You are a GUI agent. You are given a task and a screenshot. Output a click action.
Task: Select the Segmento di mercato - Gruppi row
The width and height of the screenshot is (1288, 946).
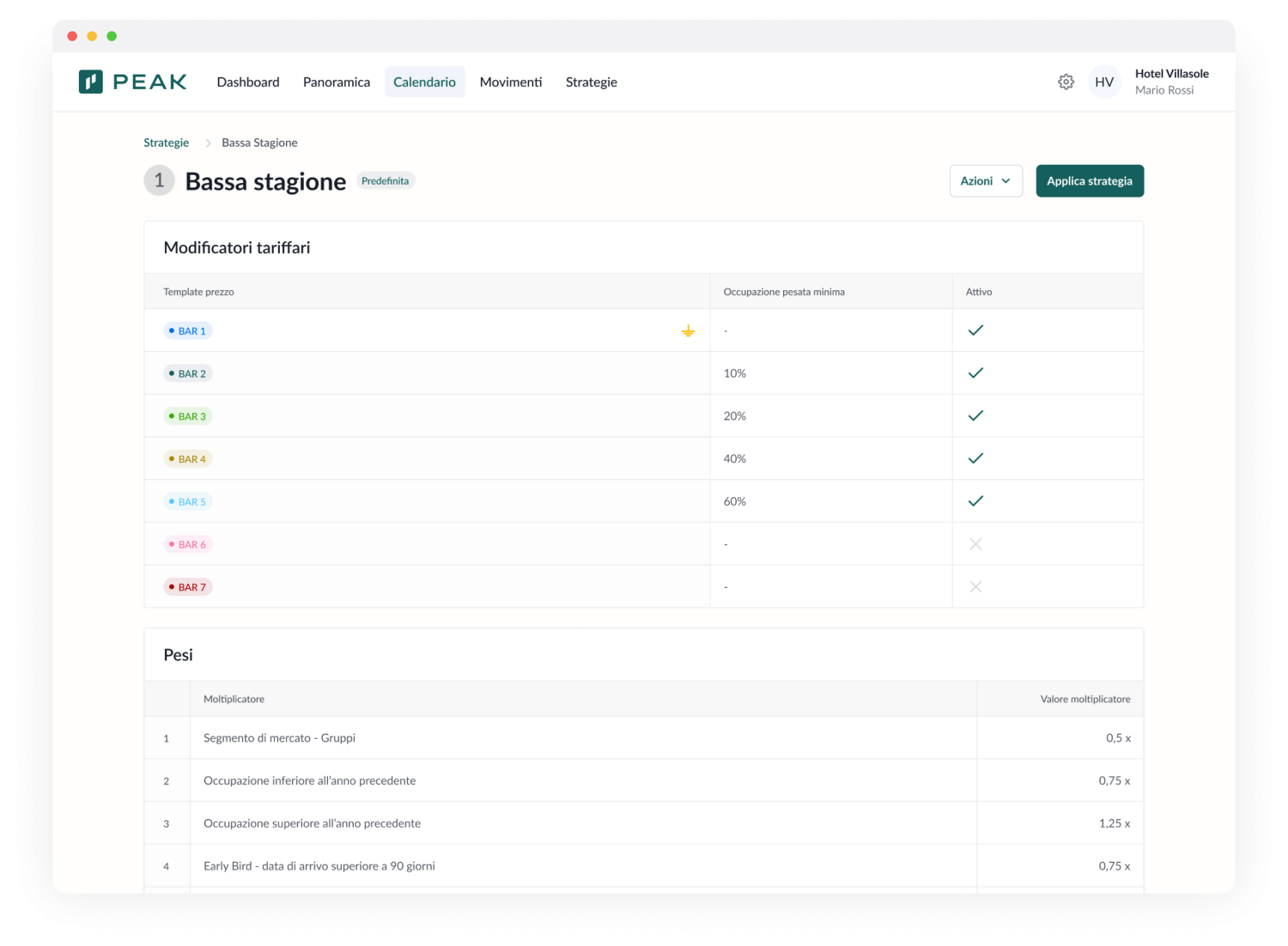click(x=279, y=737)
